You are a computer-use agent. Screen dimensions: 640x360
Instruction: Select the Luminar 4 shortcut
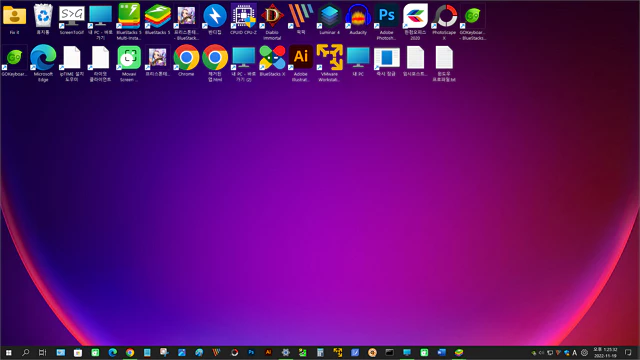(x=329, y=19)
